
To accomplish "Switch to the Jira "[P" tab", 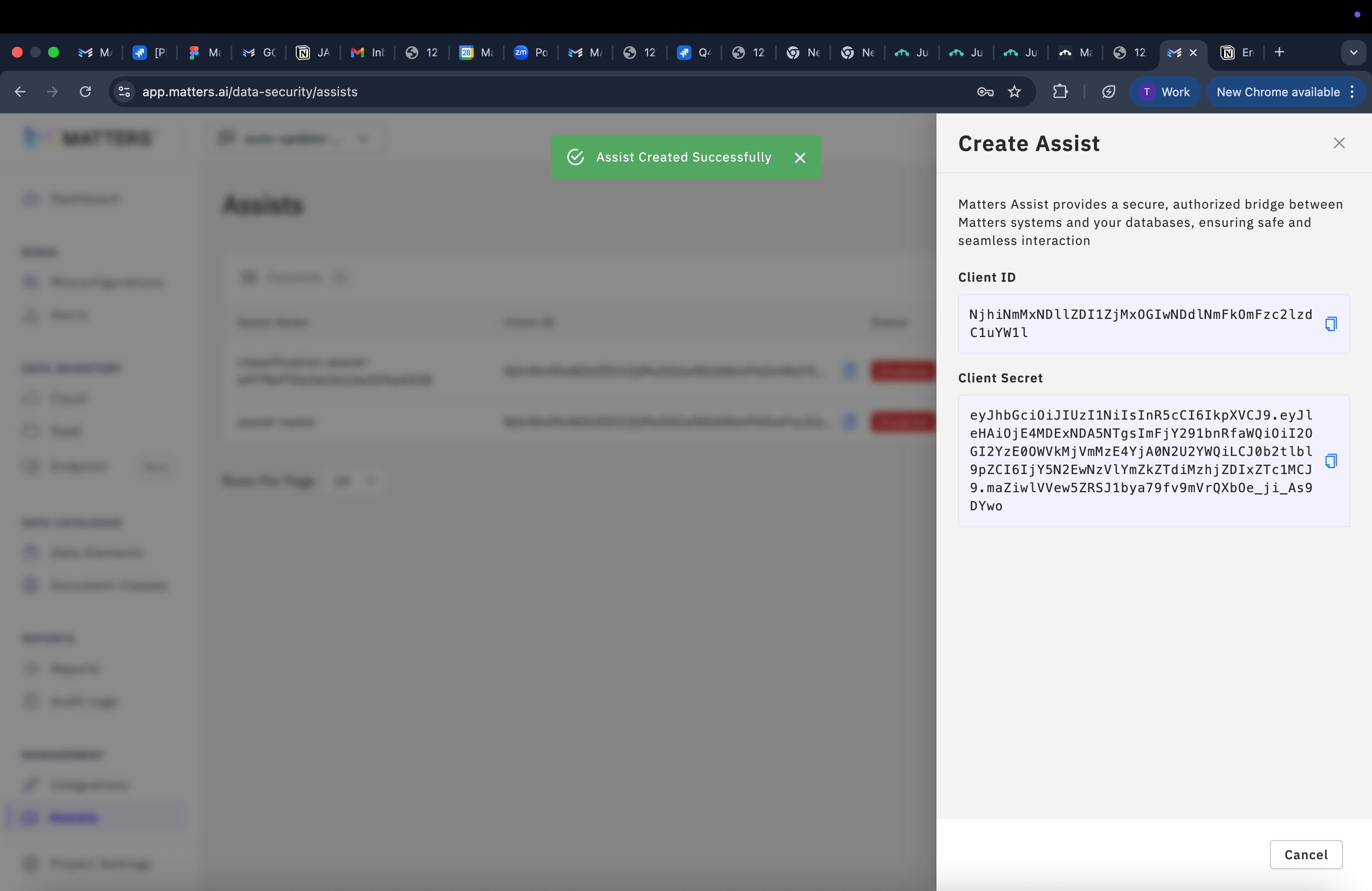I will click(149, 53).
